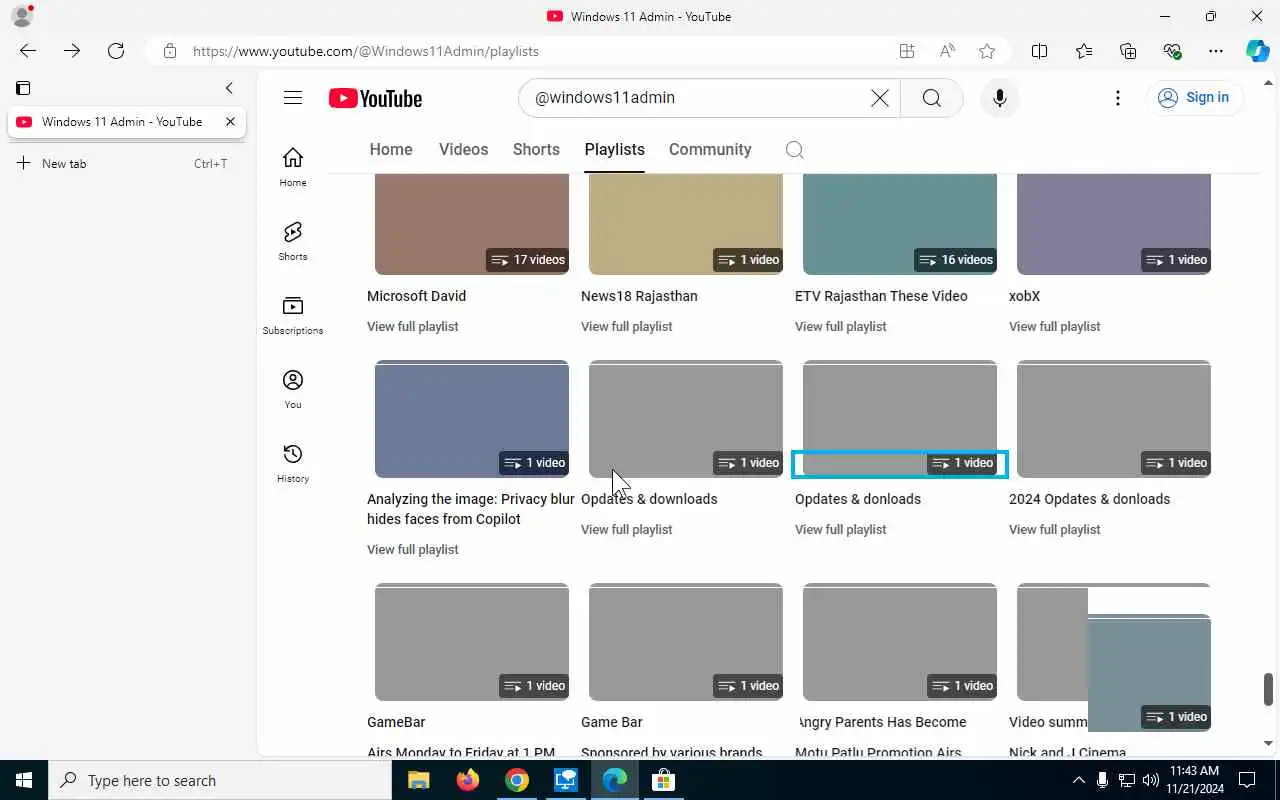Viewport: 1280px width, 800px height.
Task: Open the Opdates & downloads playlist title
Action: (x=649, y=499)
